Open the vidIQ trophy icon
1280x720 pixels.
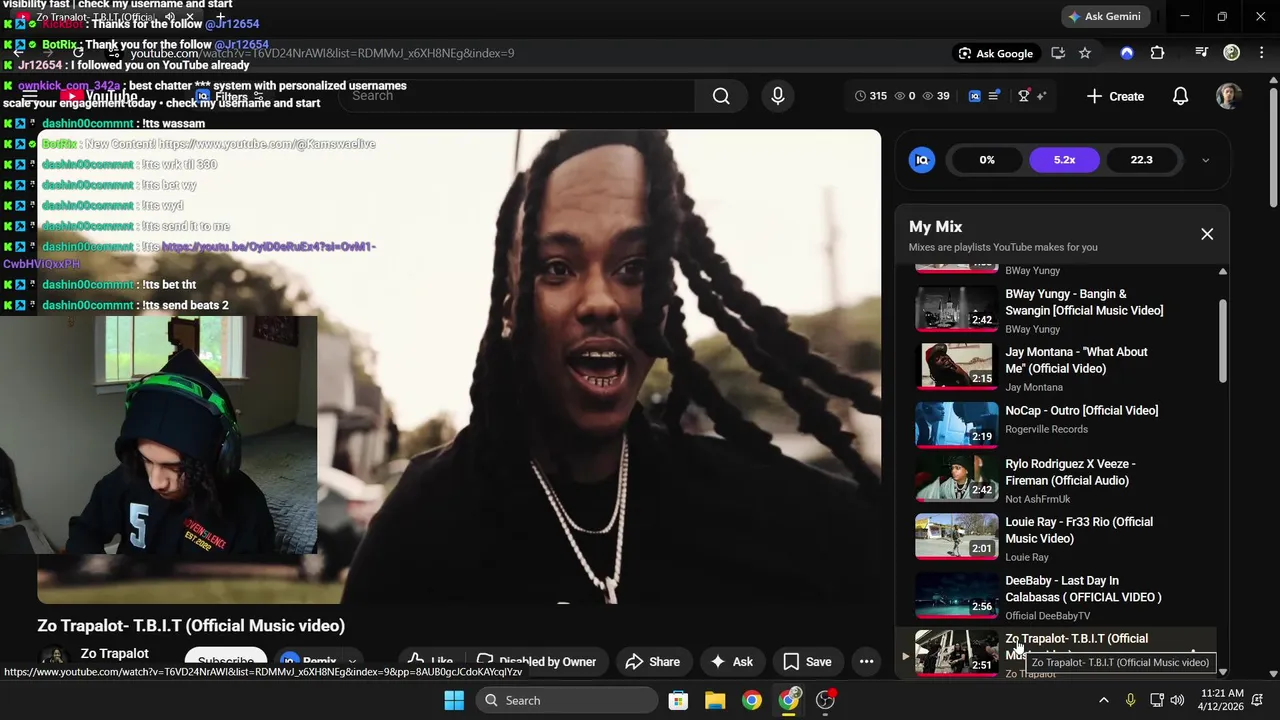click(1024, 96)
